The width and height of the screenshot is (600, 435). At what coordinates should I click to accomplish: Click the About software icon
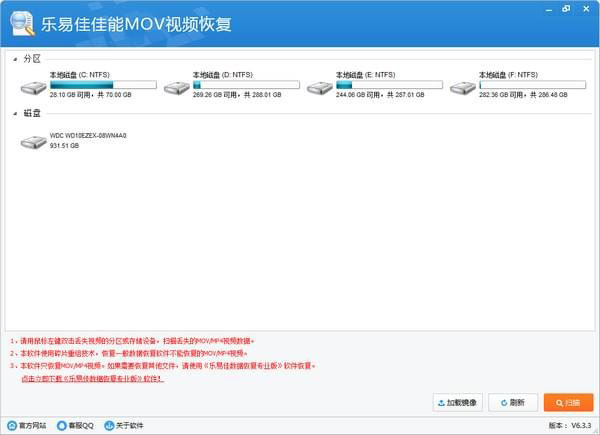pyautogui.click(x=109, y=425)
